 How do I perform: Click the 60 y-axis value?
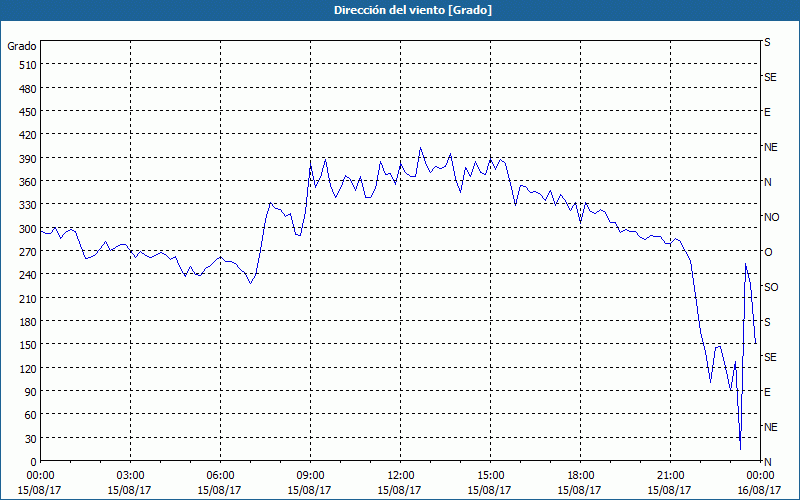[31, 415]
